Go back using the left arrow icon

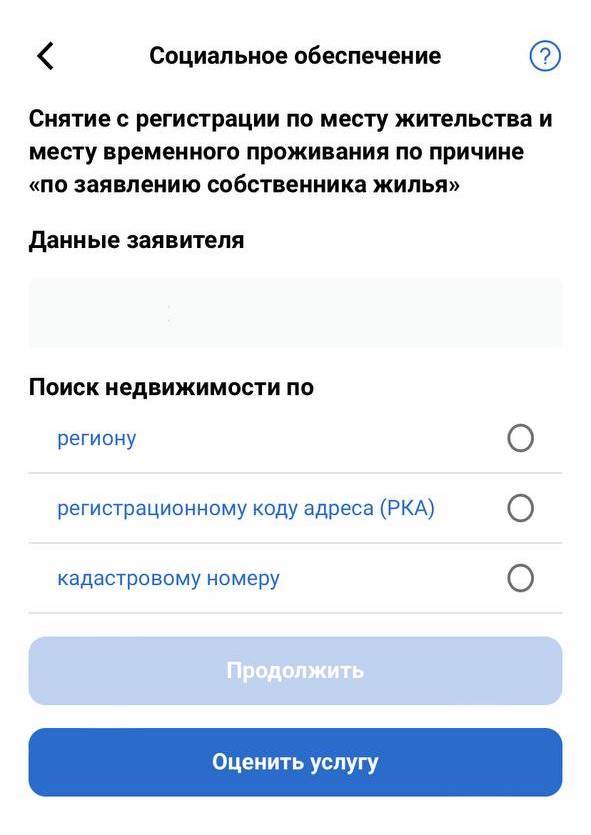coord(46,56)
